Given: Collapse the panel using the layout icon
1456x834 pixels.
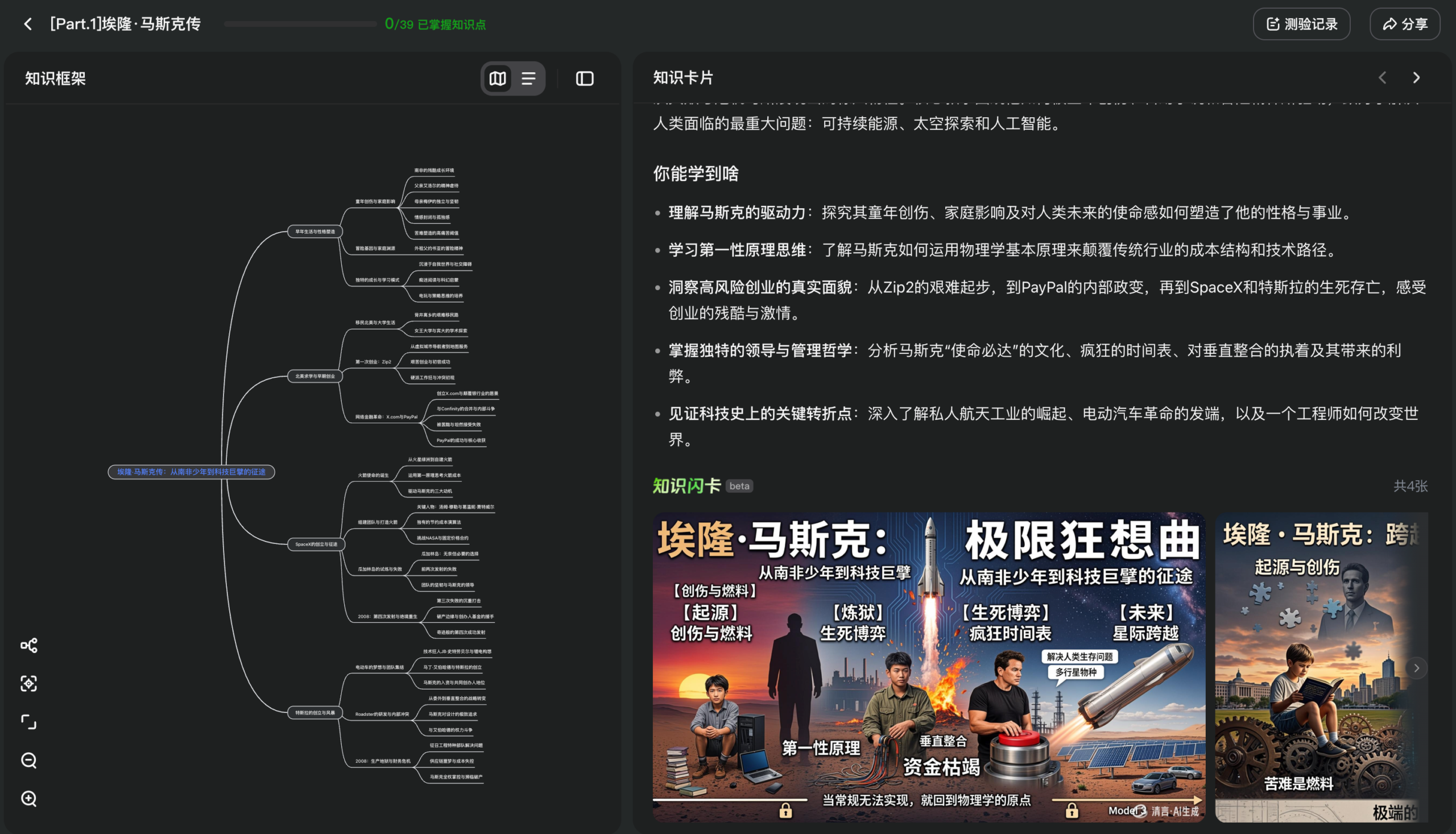Looking at the screenshot, I should coord(585,79).
